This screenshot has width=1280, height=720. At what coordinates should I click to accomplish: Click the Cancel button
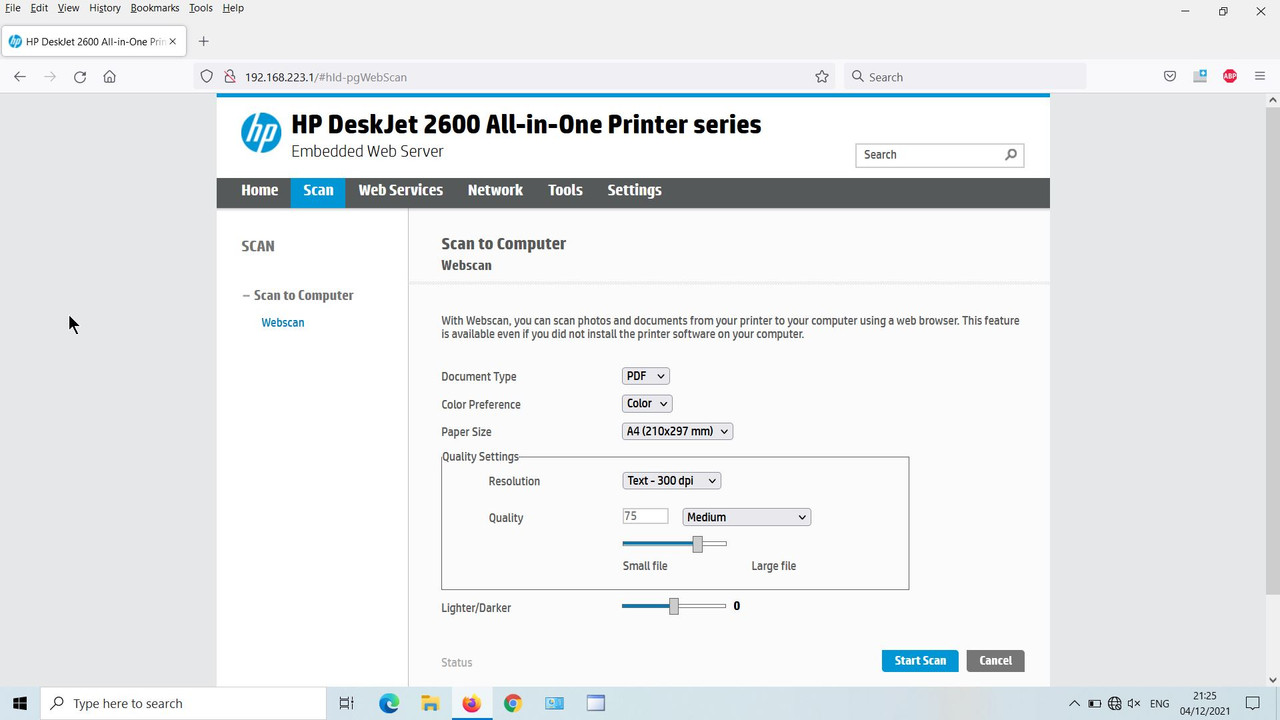tap(996, 661)
